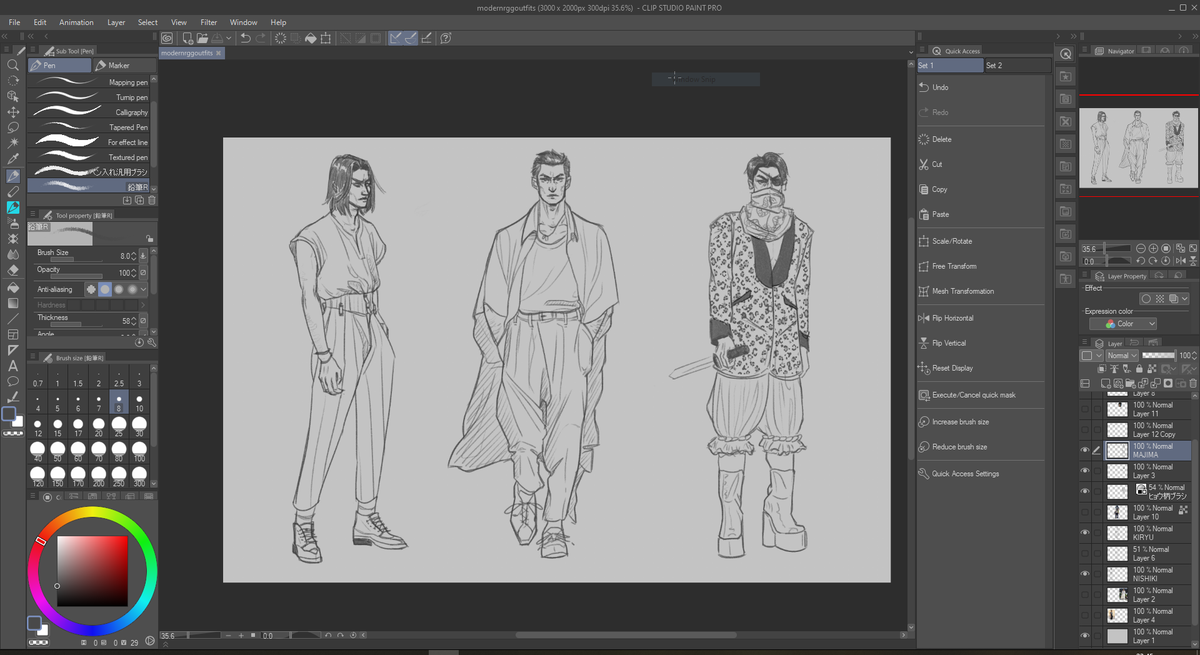The image size is (1200, 655).
Task: Open the Filter menu
Action: click(208, 22)
